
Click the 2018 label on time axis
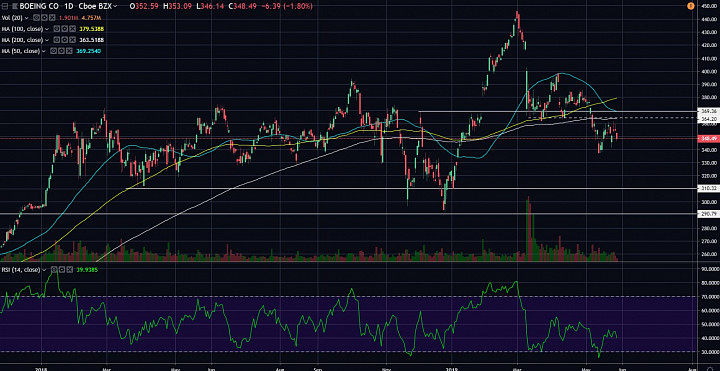coord(41,368)
